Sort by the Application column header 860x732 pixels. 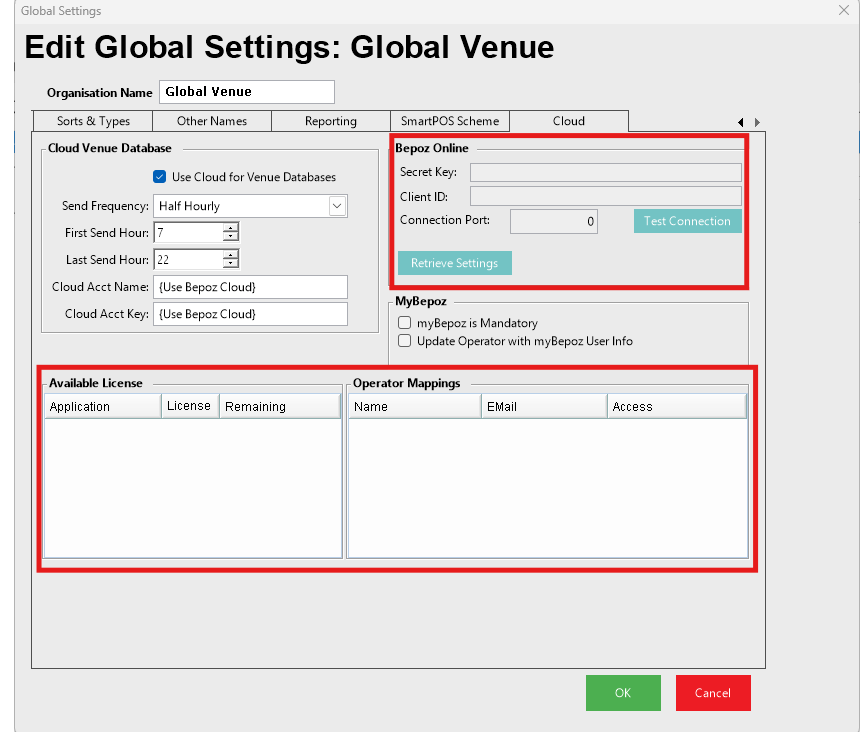(102, 407)
